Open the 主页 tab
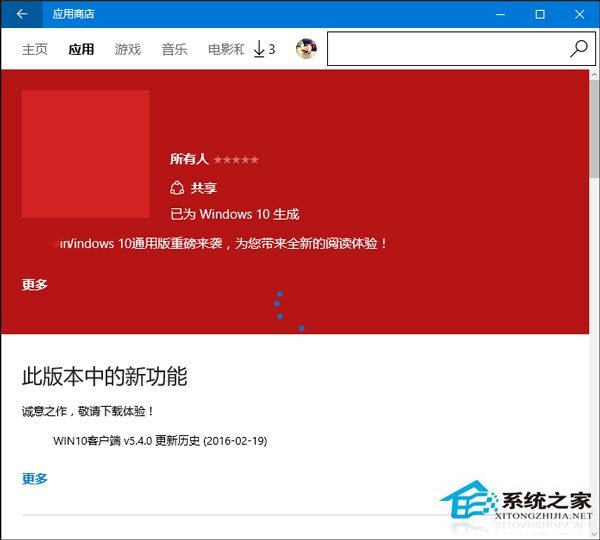Viewport: 600px width, 540px height. 35,49
